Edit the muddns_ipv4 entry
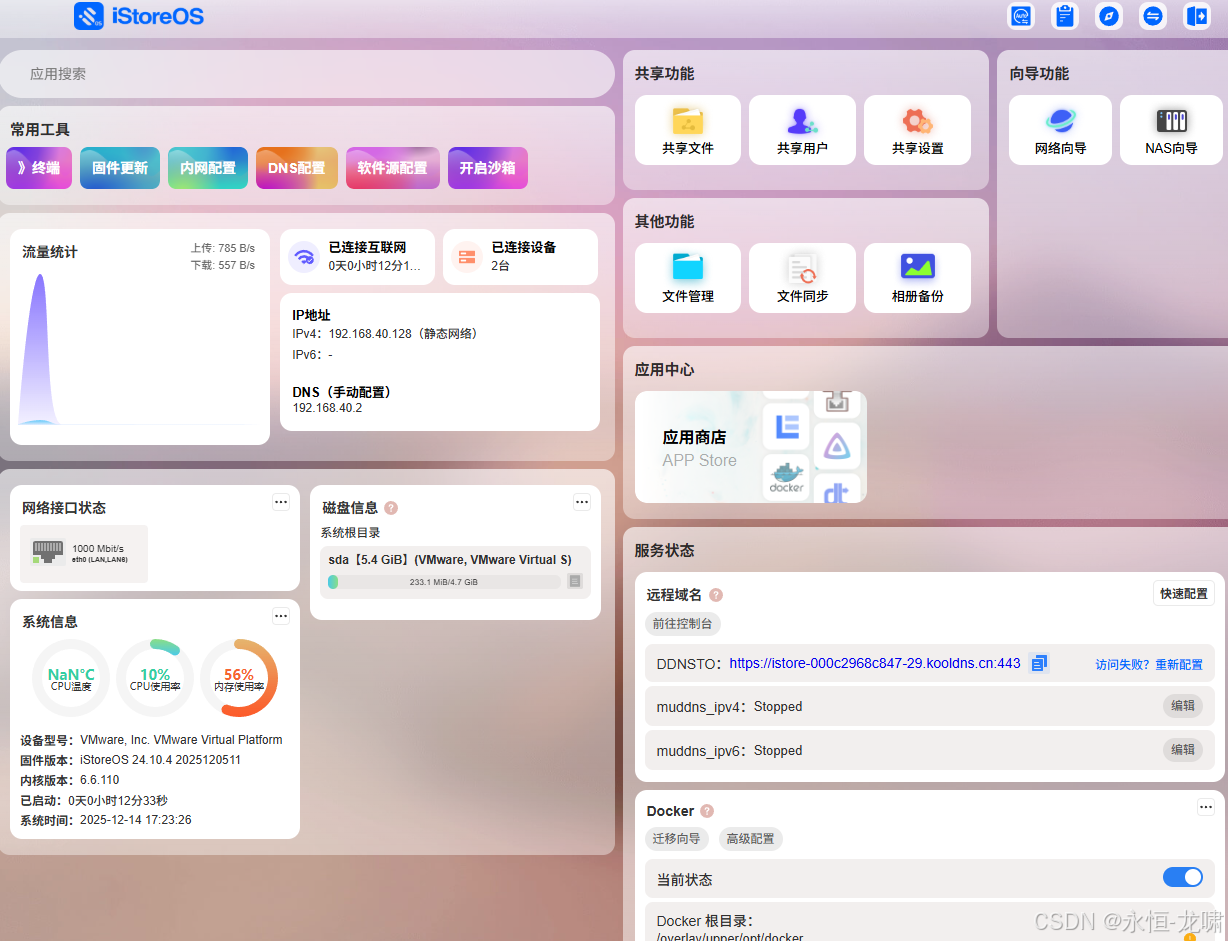The image size is (1228, 941). pyautogui.click(x=1183, y=706)
